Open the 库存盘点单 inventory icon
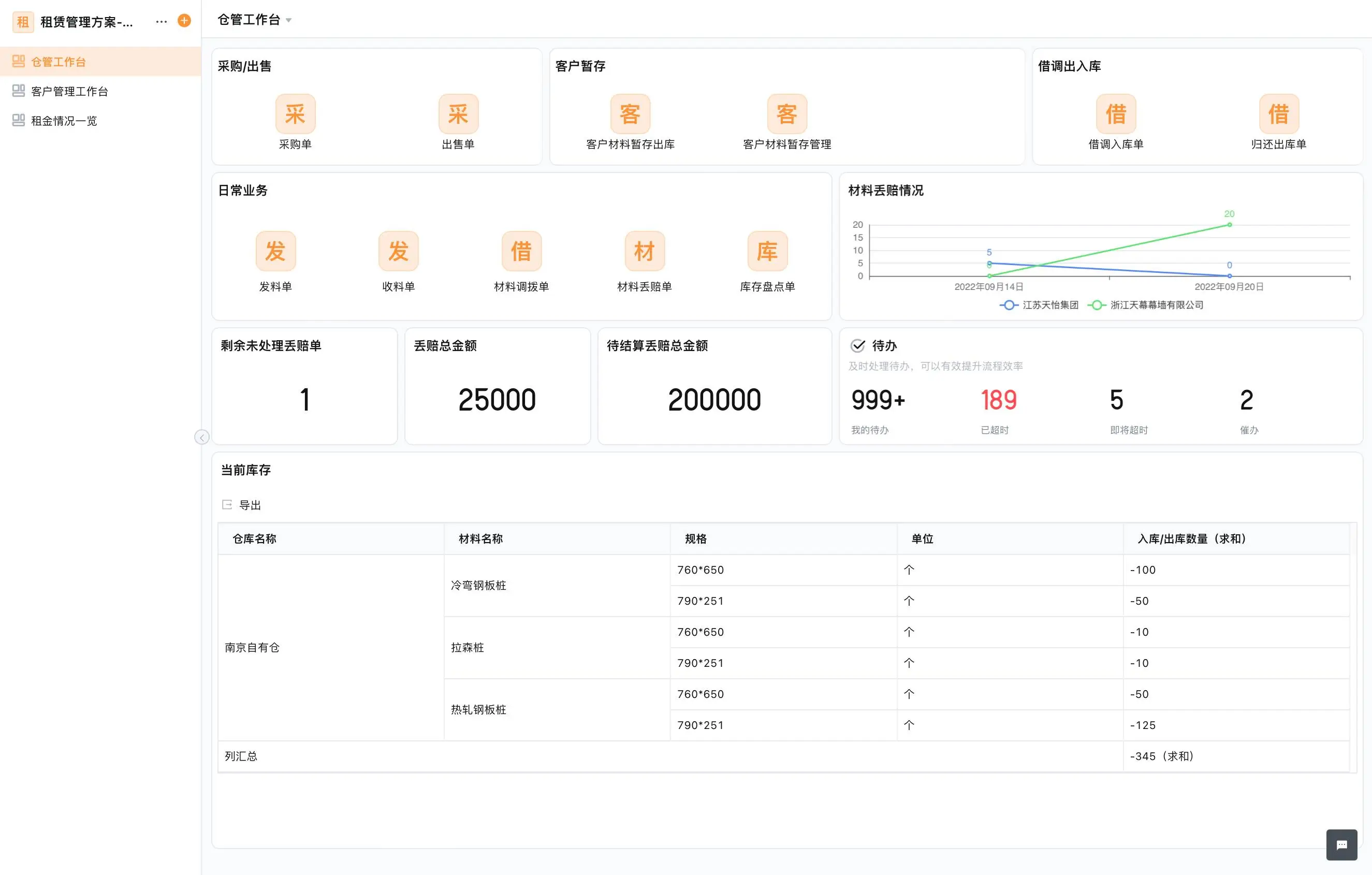 pyautogui.click(x=767, y=251)
